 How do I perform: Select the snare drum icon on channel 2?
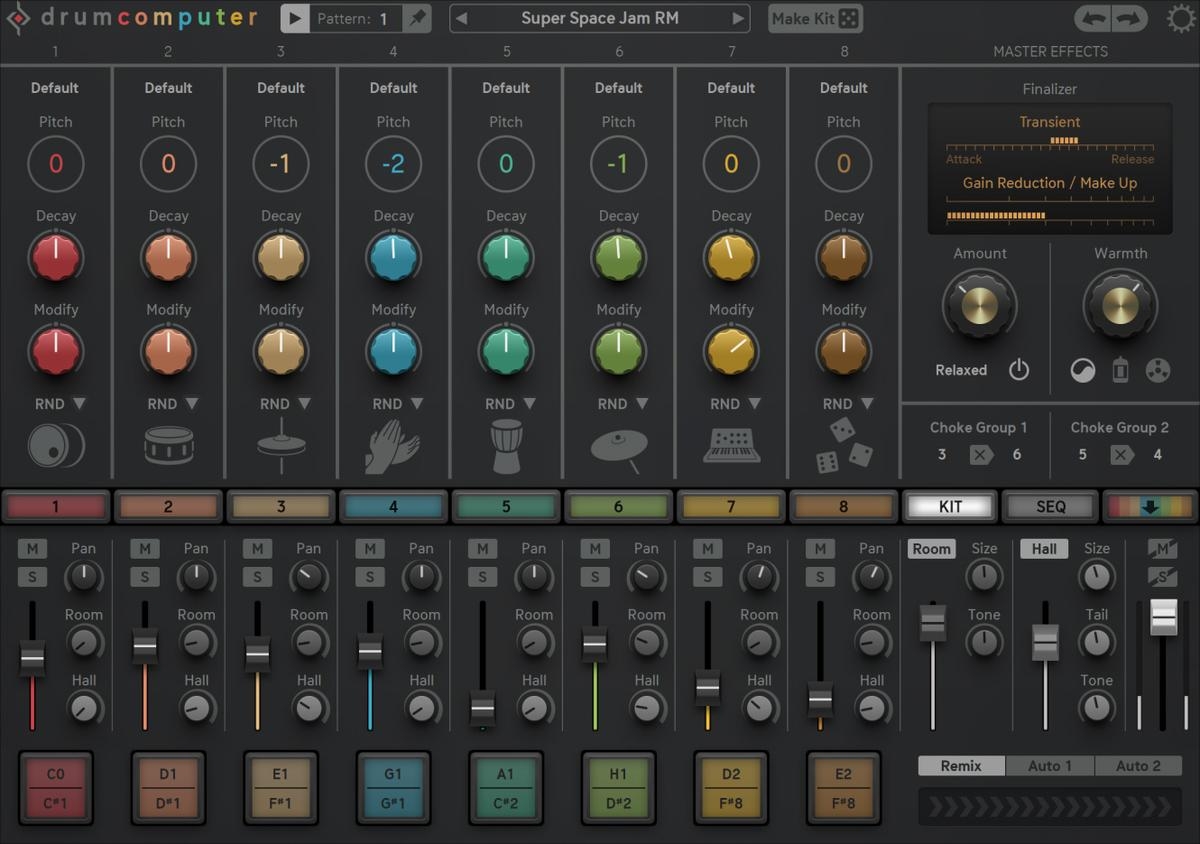pyautogui.click(x=168, y=446)
